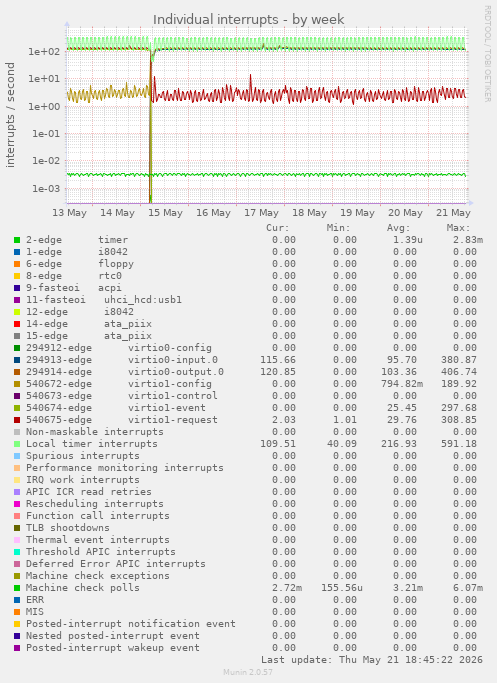Click the purple Posted-interrupt wakeup event swatch
497x683 pixels.
(x=17, y=648)
